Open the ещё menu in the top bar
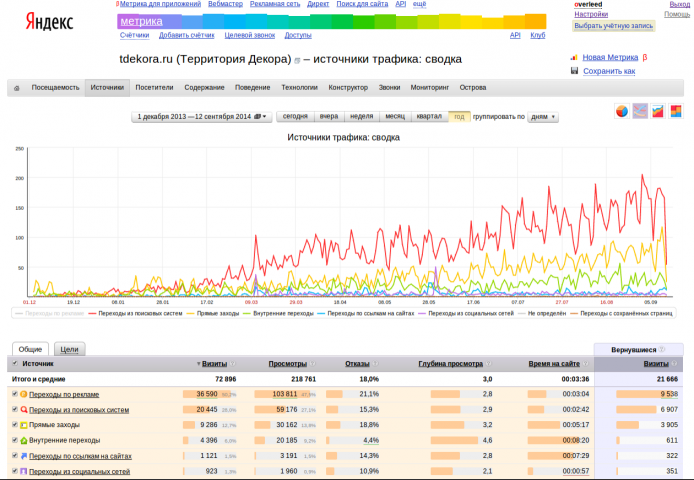694x480 pixels. [x=419, y=4]
